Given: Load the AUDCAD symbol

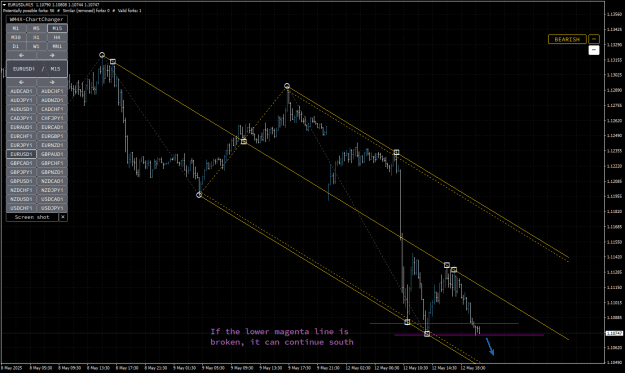Looking at the screenshot, I should [x=22, y=91].
